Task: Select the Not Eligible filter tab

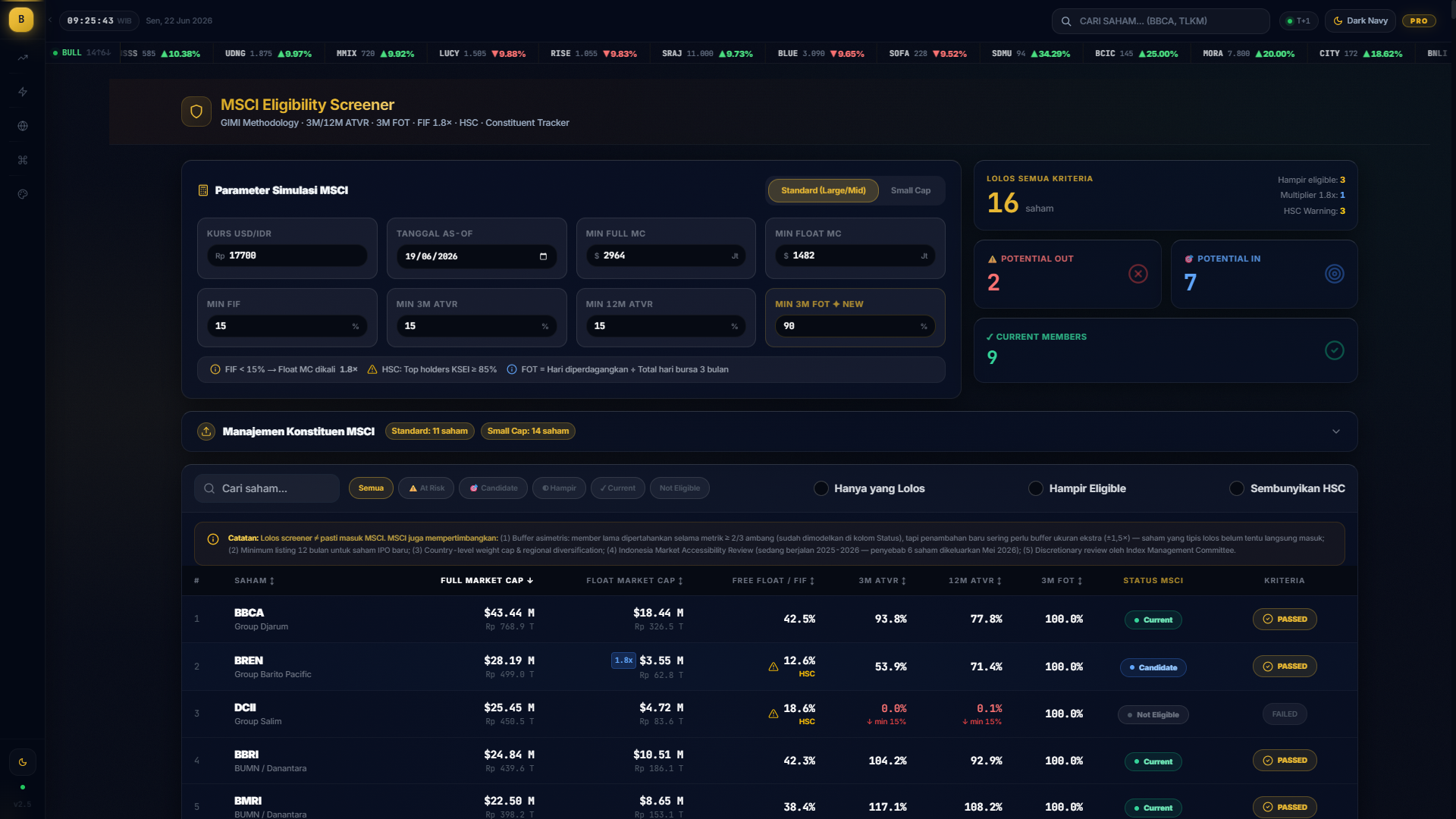Action: pyautogui.click(x=679, y=488)
